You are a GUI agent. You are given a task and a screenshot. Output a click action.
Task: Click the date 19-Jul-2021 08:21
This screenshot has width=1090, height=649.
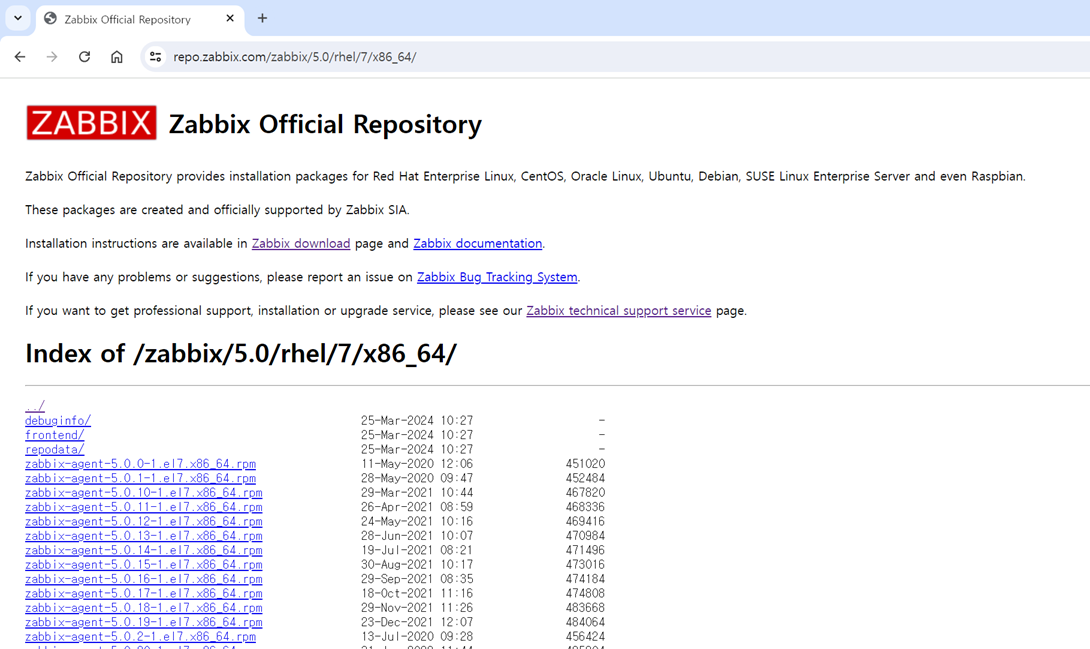coord(416,550)
